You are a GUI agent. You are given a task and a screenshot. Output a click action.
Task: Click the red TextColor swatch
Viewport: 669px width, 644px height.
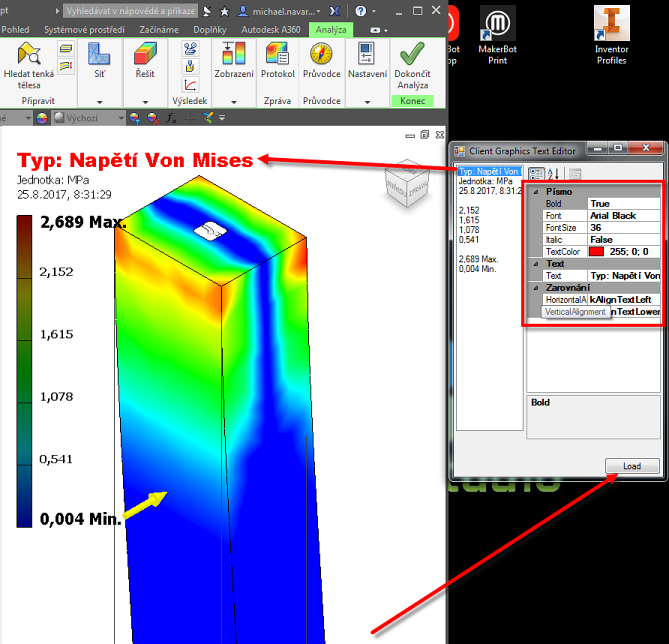pyautogui.click(x=597, y=251)
